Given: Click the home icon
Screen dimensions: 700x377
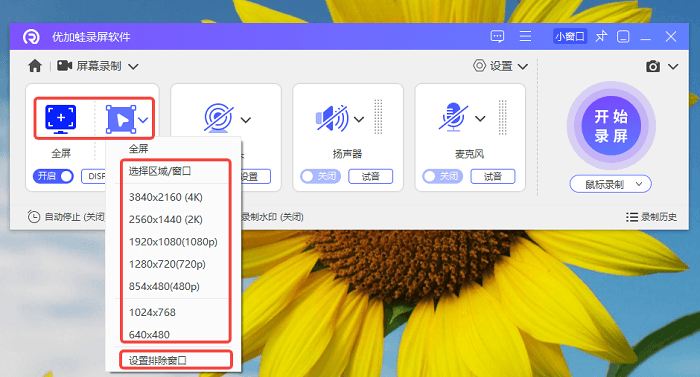Looking at the screenshot, I should [35, 66].
